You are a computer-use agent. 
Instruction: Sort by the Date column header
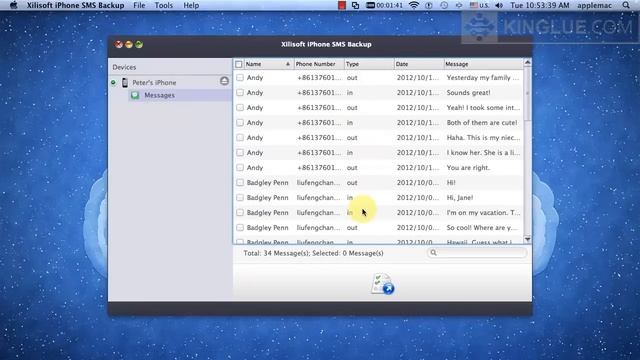click(x=419, y=64)
